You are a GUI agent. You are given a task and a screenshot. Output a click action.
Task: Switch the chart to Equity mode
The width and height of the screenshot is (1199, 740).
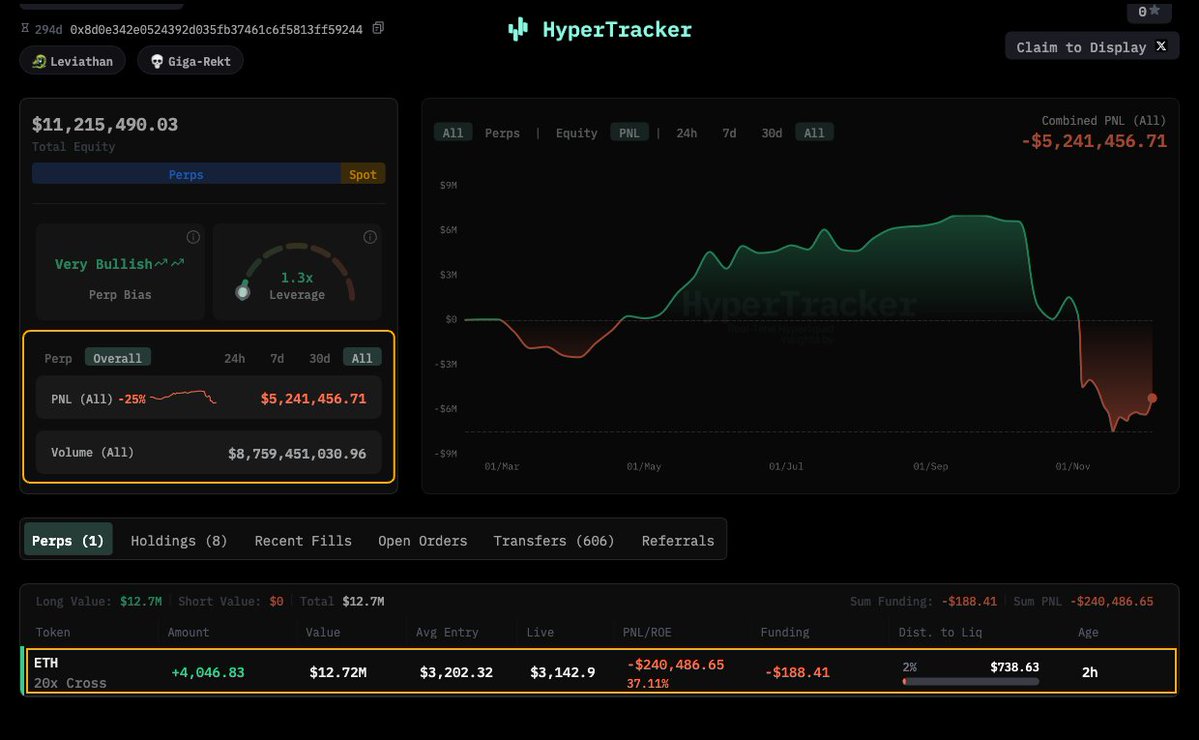[576, 132]
